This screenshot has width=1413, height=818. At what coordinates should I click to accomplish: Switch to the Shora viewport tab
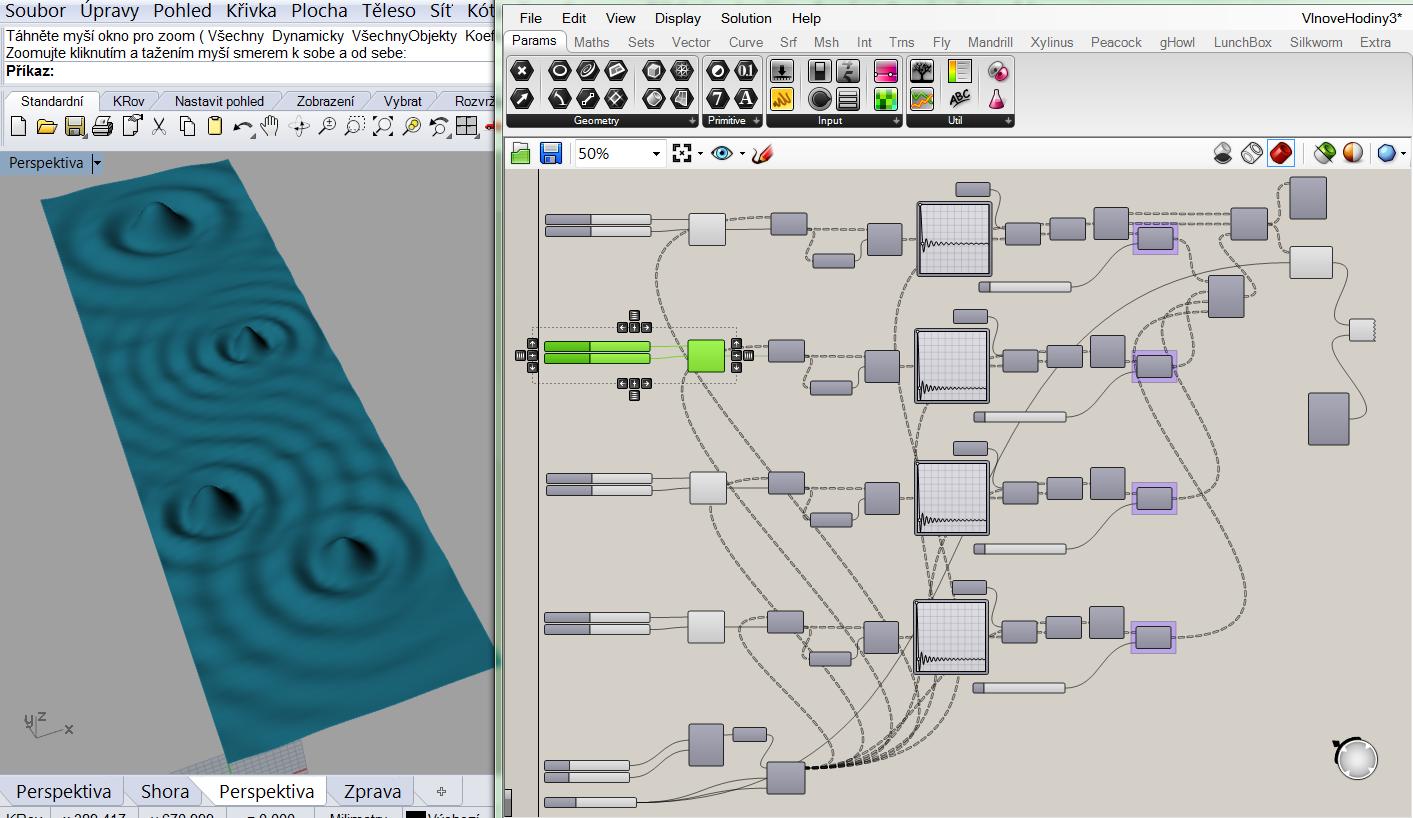click(x=164, y=791)
